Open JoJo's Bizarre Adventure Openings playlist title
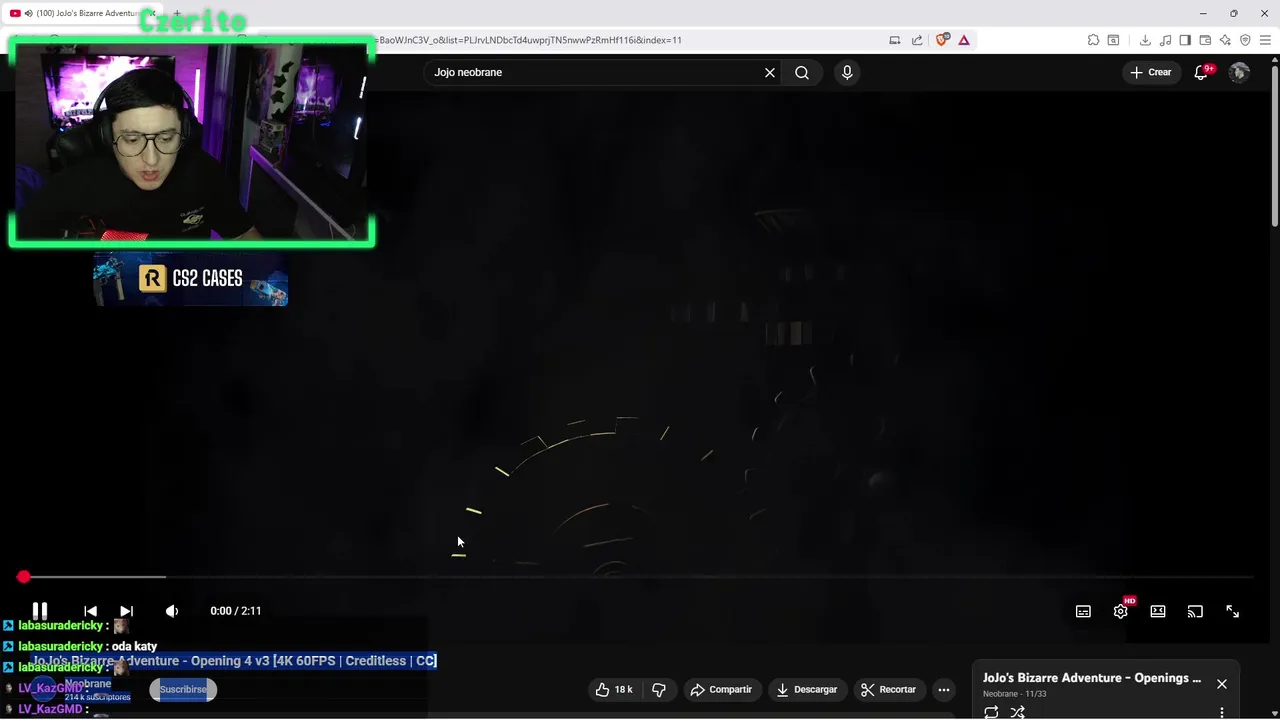This screenshot has height=720, width=1280. click(1092, 678)
